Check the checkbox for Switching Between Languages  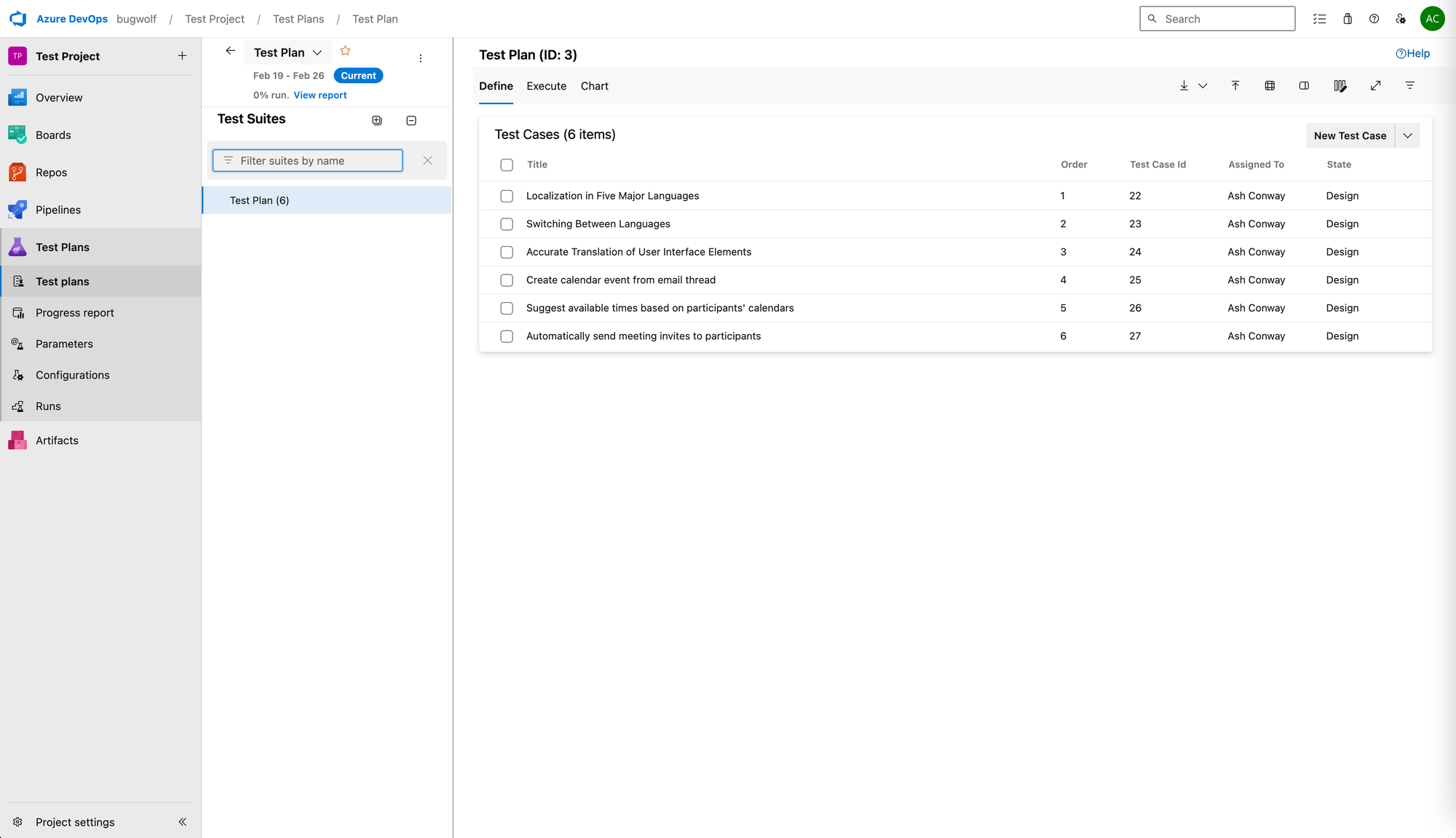click(507, 224)
